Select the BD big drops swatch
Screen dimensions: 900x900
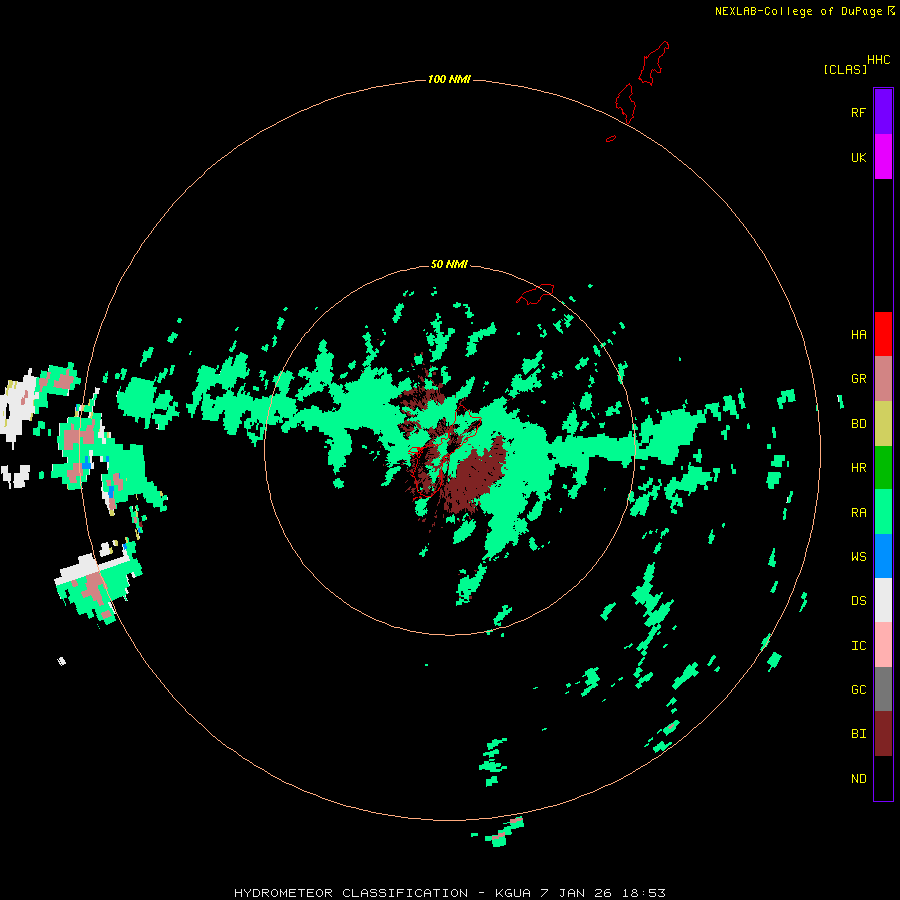click(x=883, y=424)
